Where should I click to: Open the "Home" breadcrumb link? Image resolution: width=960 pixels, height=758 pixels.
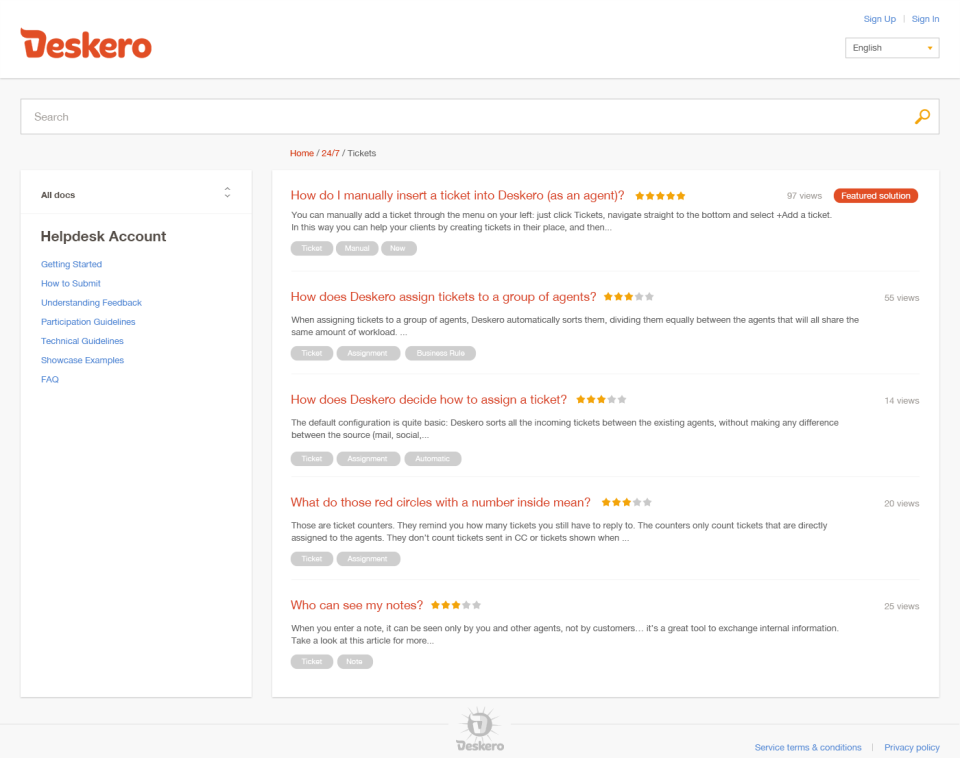301,153
